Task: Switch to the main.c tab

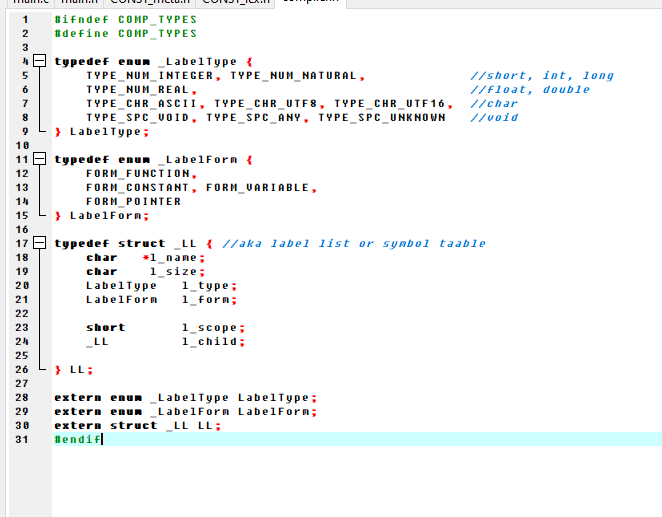Action: pos(26,2)
